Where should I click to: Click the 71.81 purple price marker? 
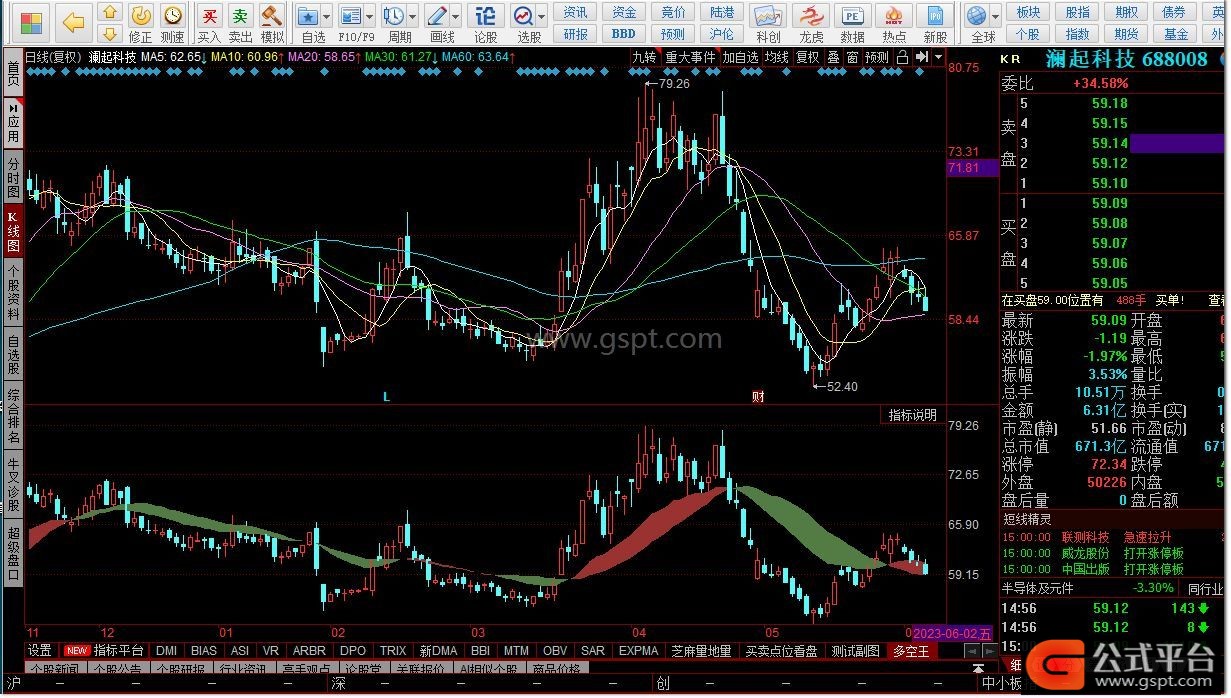972,168
